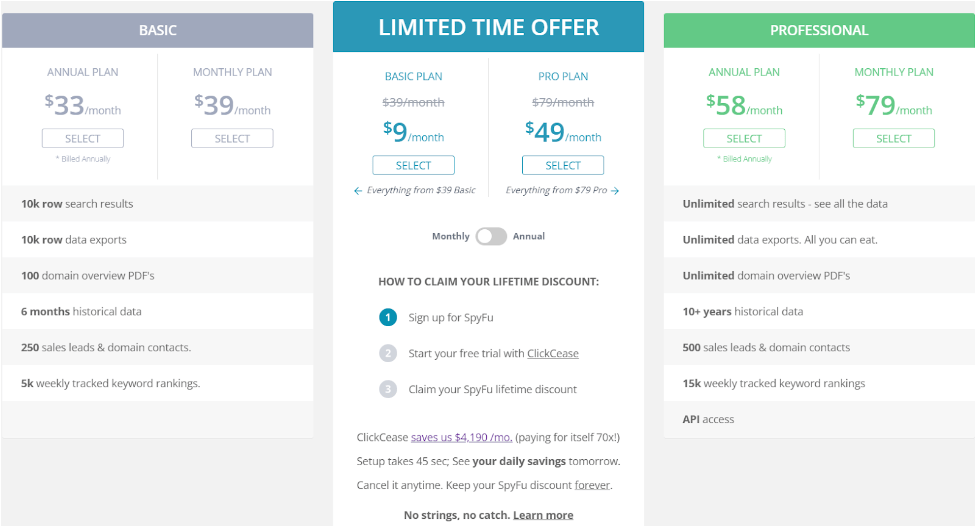975x530 pixels.
Task: Click the LIMITED TIME OFFER header banner
Action: 488,27
